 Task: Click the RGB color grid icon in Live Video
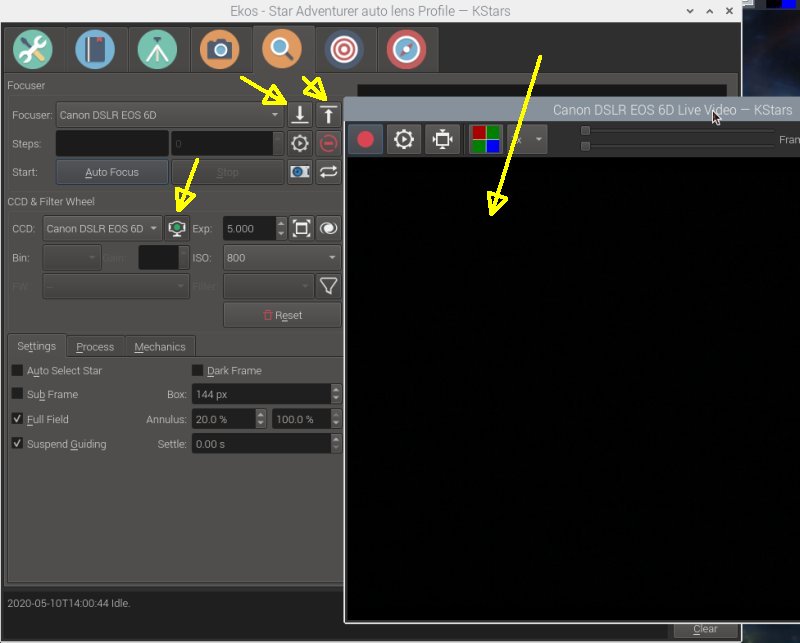[486, 139]
